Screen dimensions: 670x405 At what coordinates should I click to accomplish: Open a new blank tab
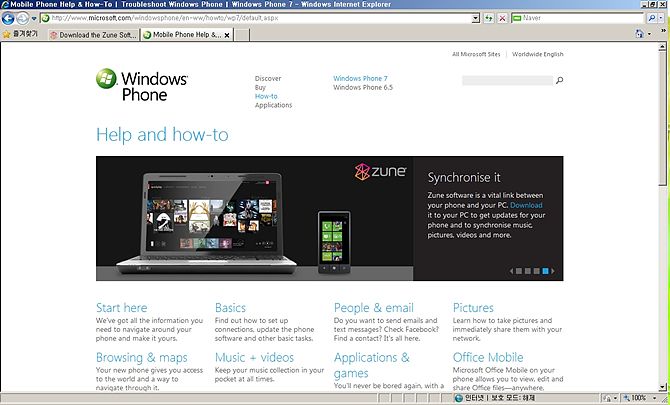pos(242,35)
